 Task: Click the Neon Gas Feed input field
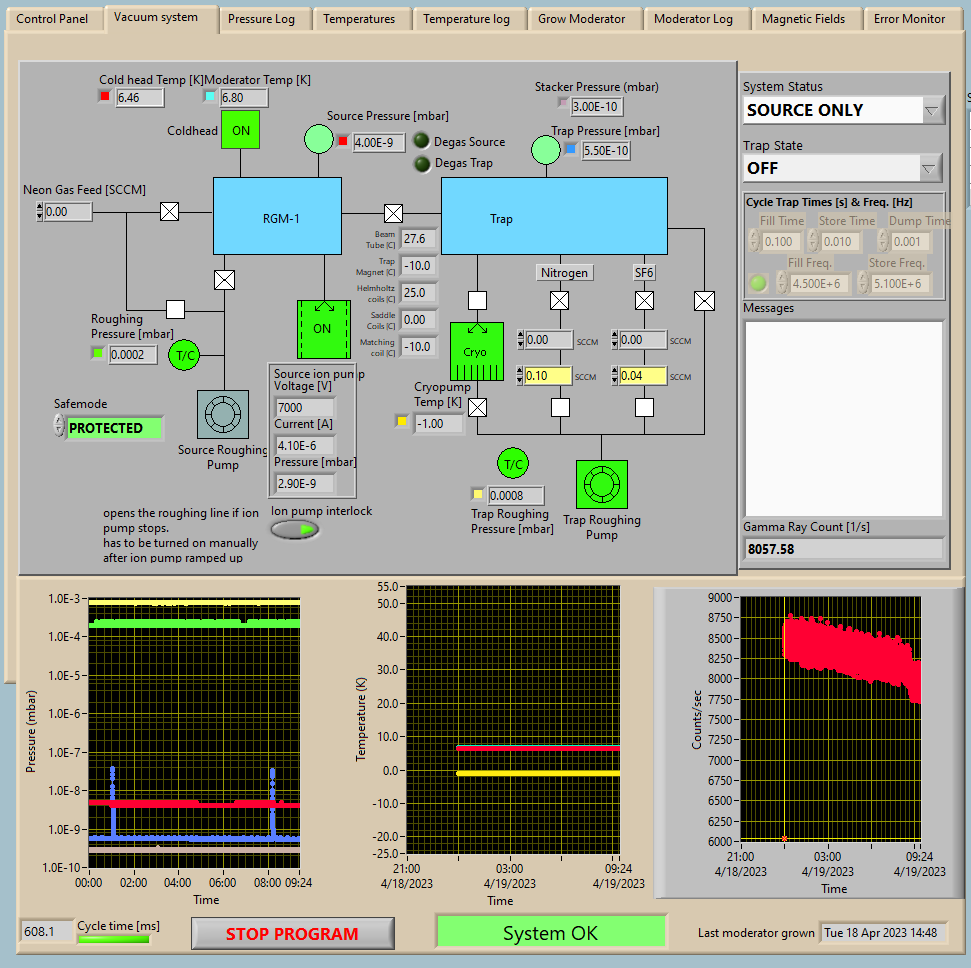[x=68, y=212]
